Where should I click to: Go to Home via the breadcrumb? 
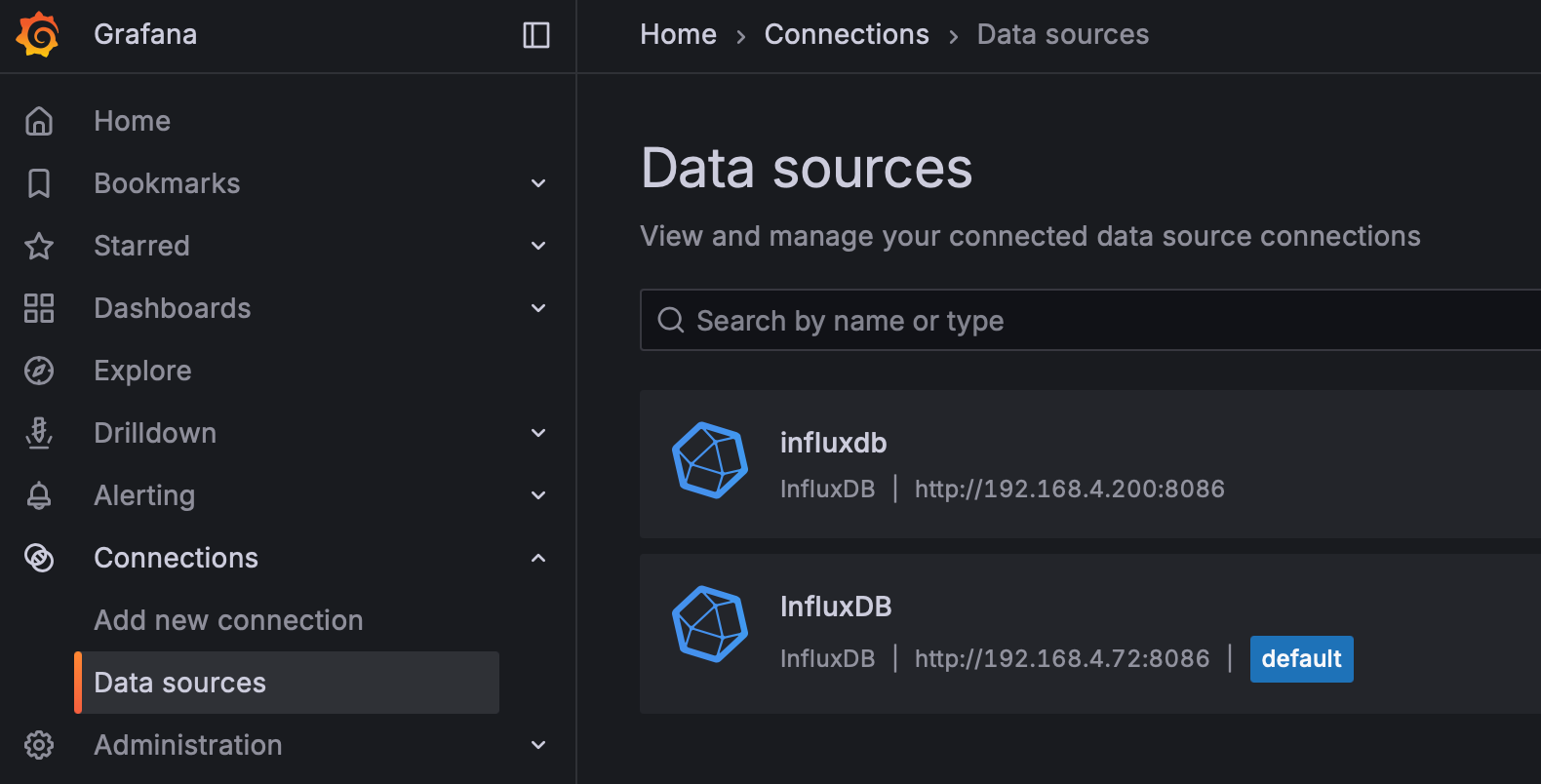coord(678,35)
